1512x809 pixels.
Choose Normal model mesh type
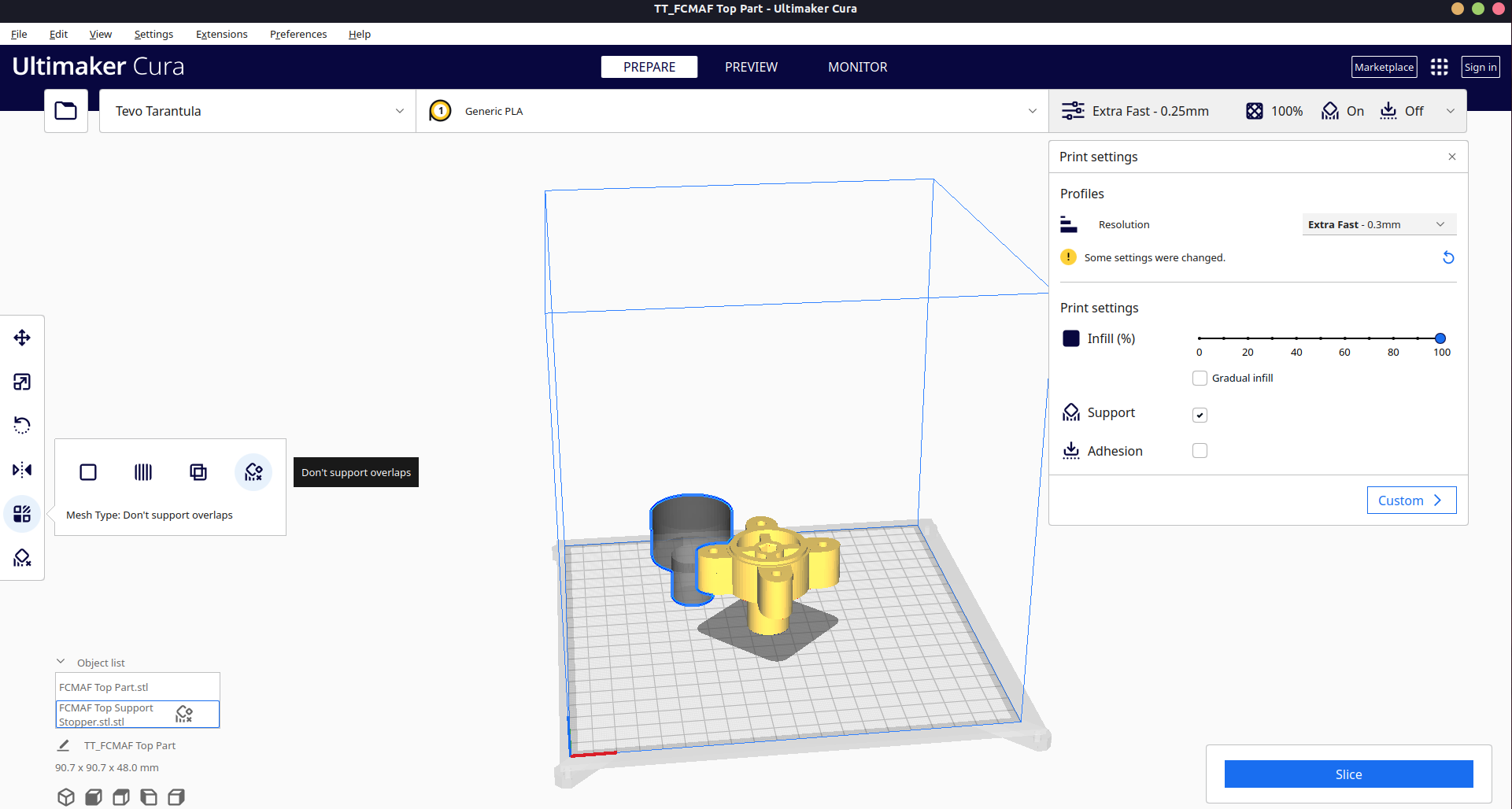88,472
